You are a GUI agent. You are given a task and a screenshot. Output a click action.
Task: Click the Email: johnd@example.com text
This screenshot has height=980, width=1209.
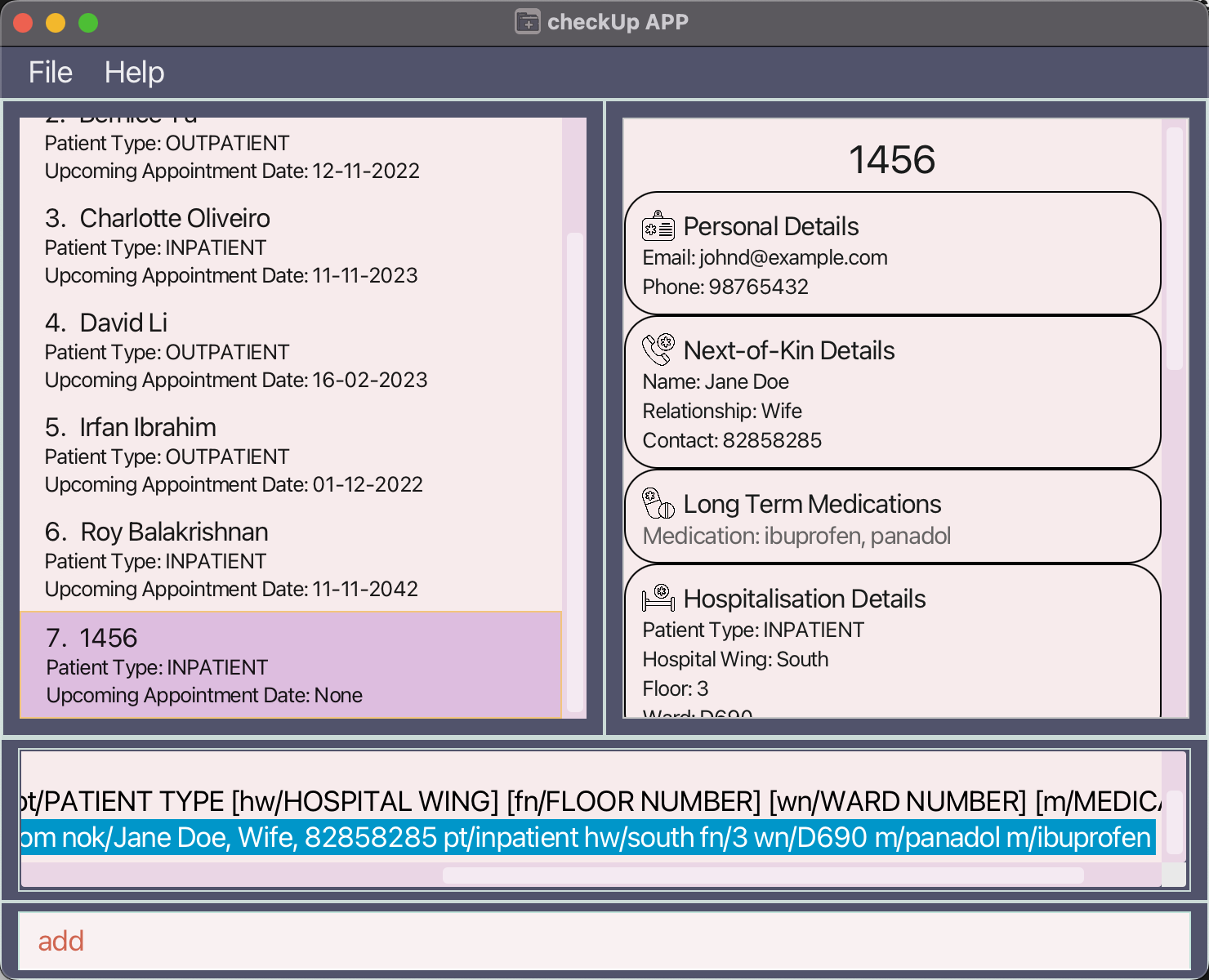(x=765, y=257)
